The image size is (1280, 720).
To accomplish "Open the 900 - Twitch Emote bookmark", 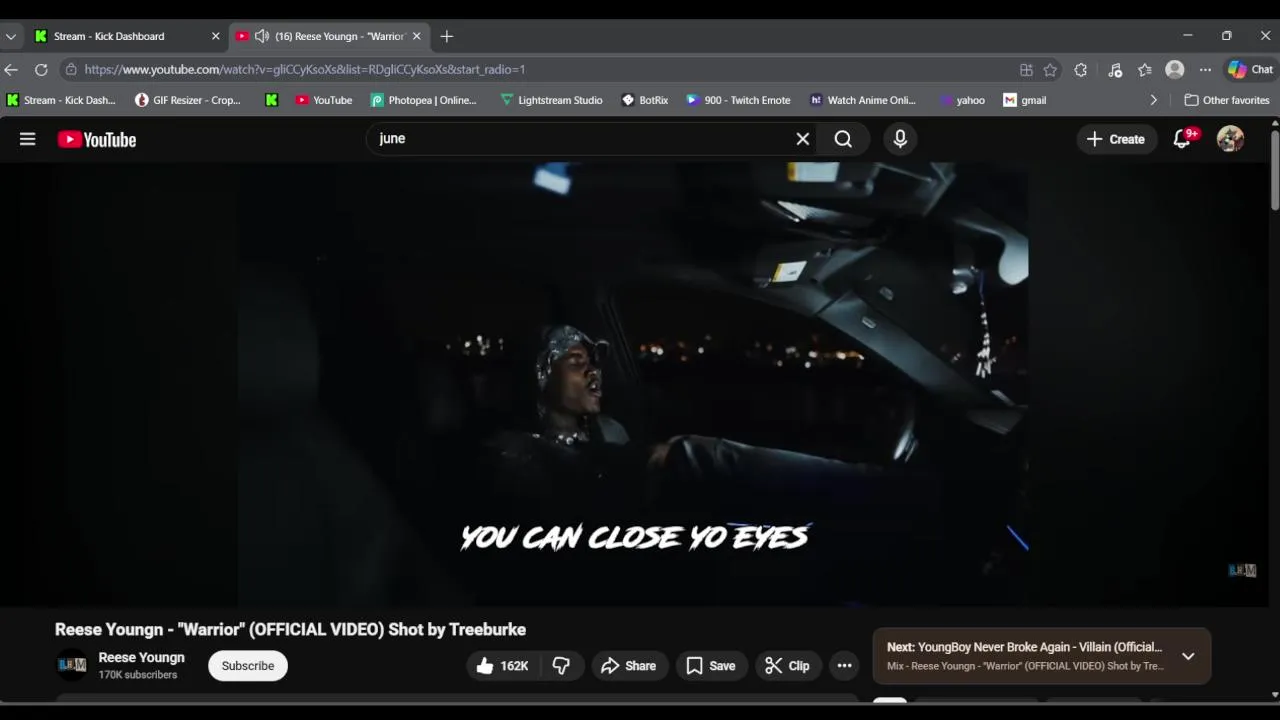I will pyautogui.click(x=738, y=100).
